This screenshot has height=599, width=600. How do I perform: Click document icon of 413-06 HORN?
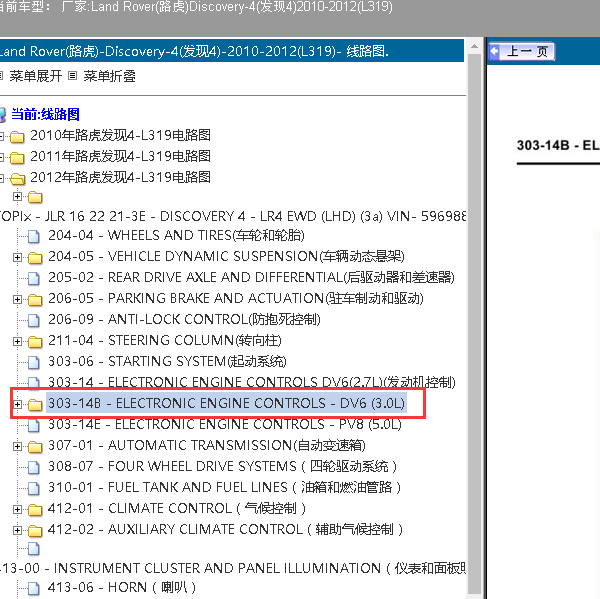click(34, 589)
